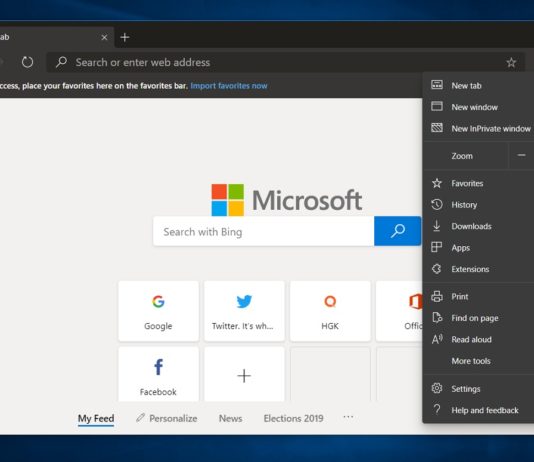Choose Read aloud entry
Viewport: 534px width, 462px height.
pos(478,339)
